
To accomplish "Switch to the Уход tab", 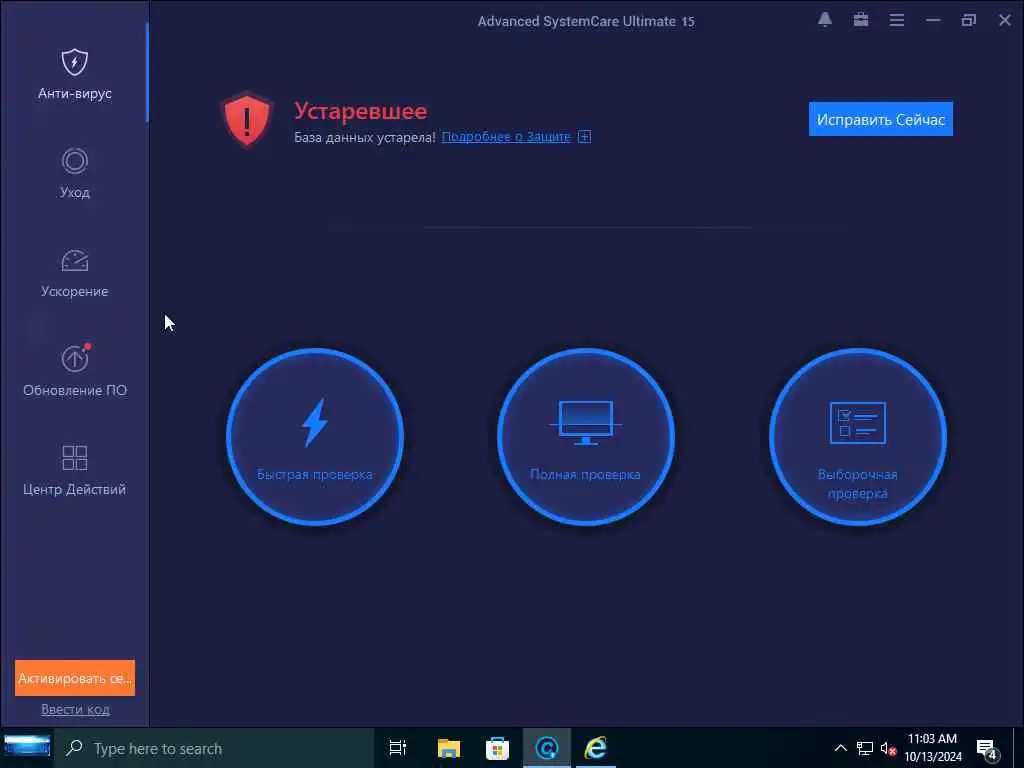I will (x=74, y=173).
